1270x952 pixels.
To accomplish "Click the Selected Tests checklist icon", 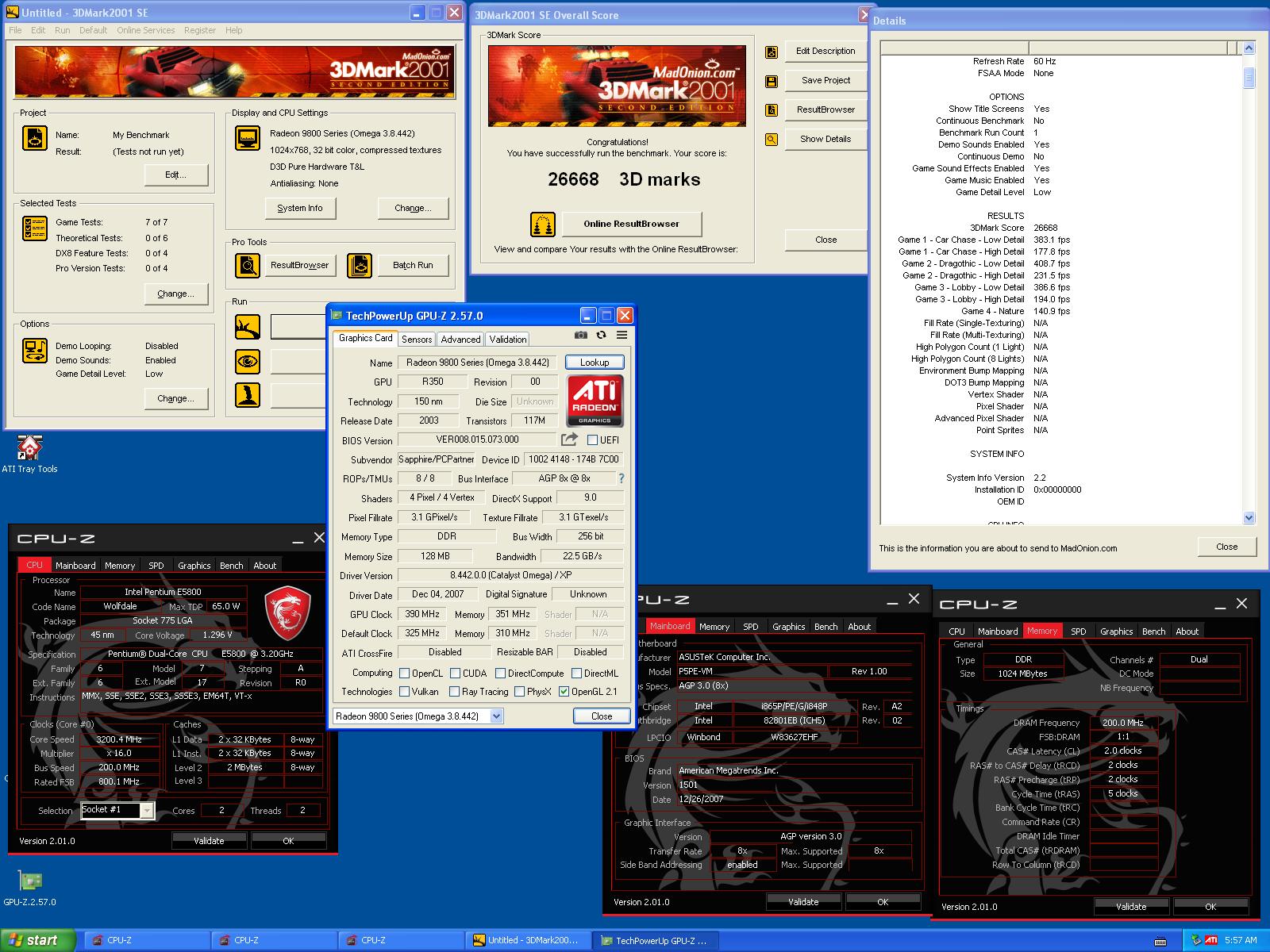I will [x=35, y=228].
